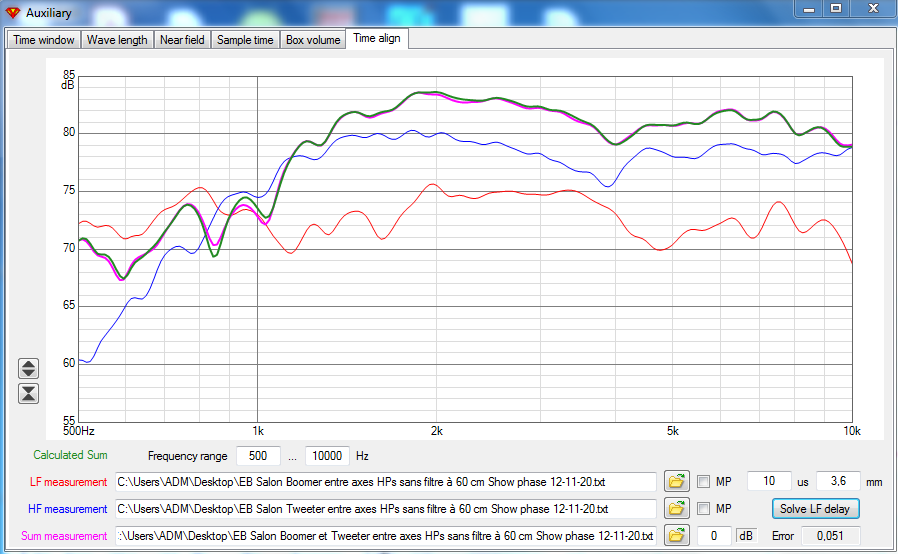Switch to the Time window tab
Screen dimensions: 898x554
pyautogui.click(x=44, y=40)
